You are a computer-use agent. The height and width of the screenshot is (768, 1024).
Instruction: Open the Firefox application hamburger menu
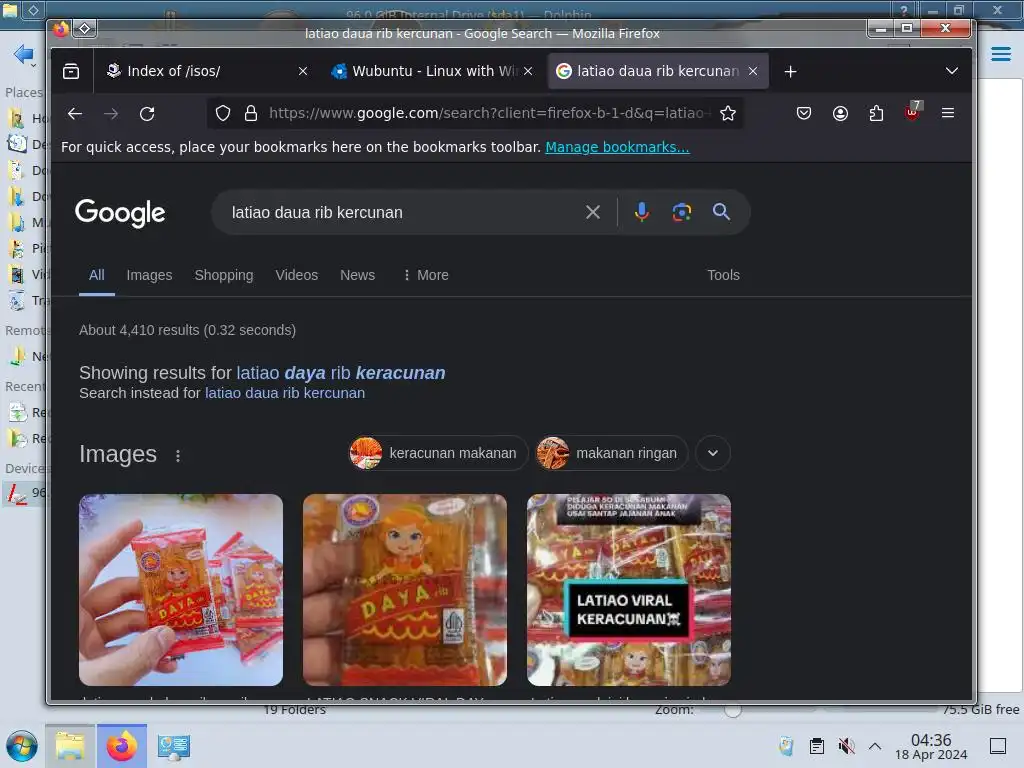(948, 114)
